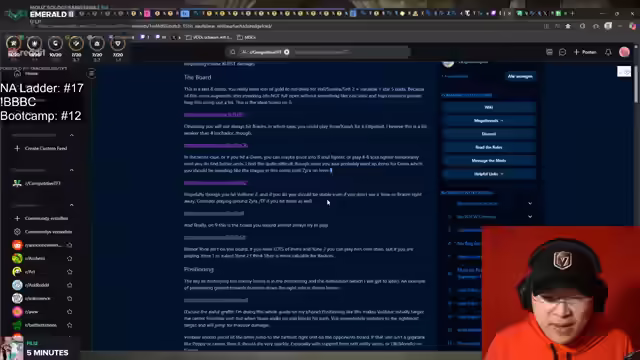
Task: Click the page vertical scrollbar
Action: (637, 84)
